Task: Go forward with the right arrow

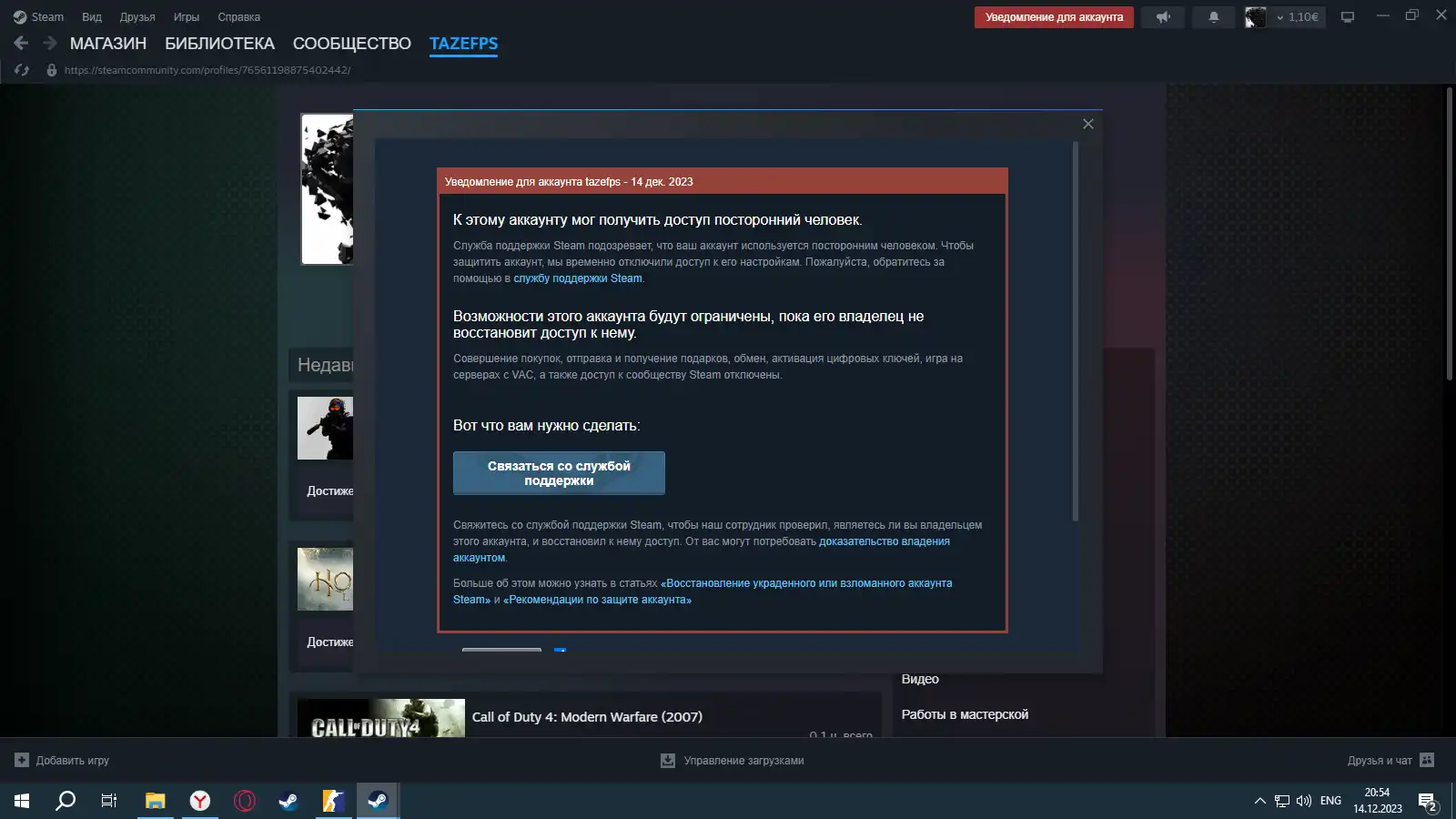Action: tap(50, 43)
